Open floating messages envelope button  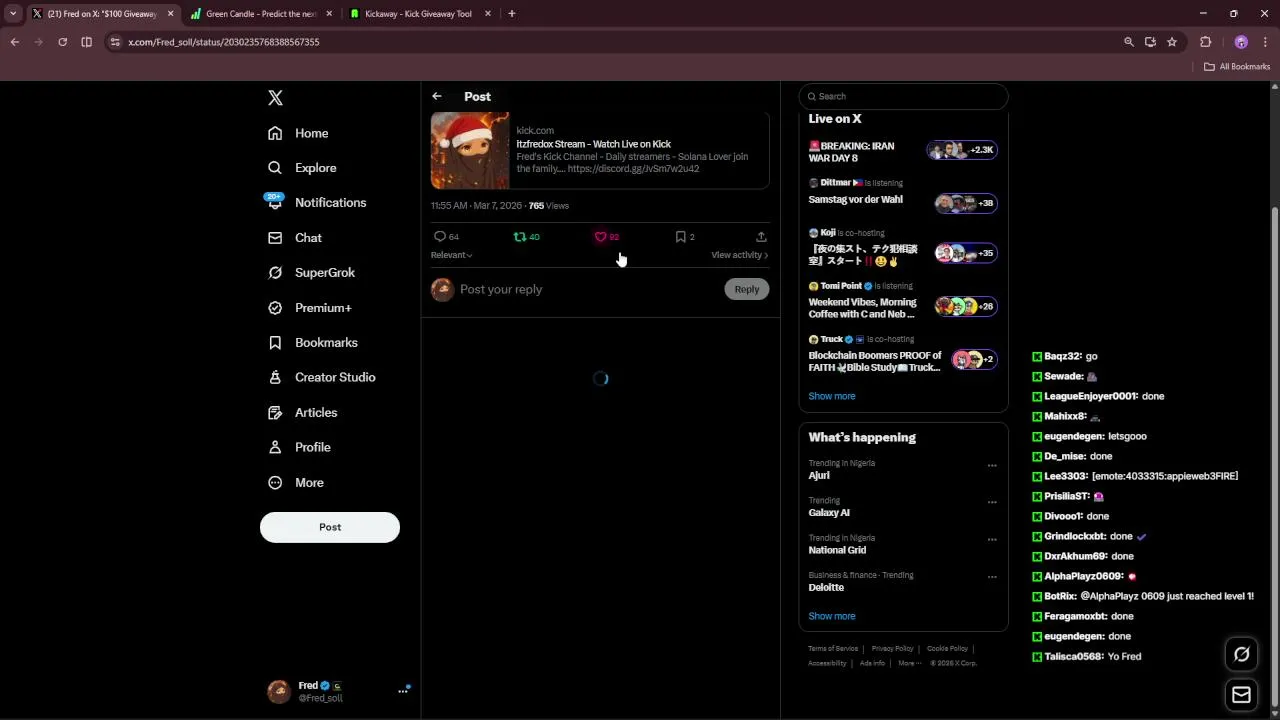click(x=1241, y=695)
